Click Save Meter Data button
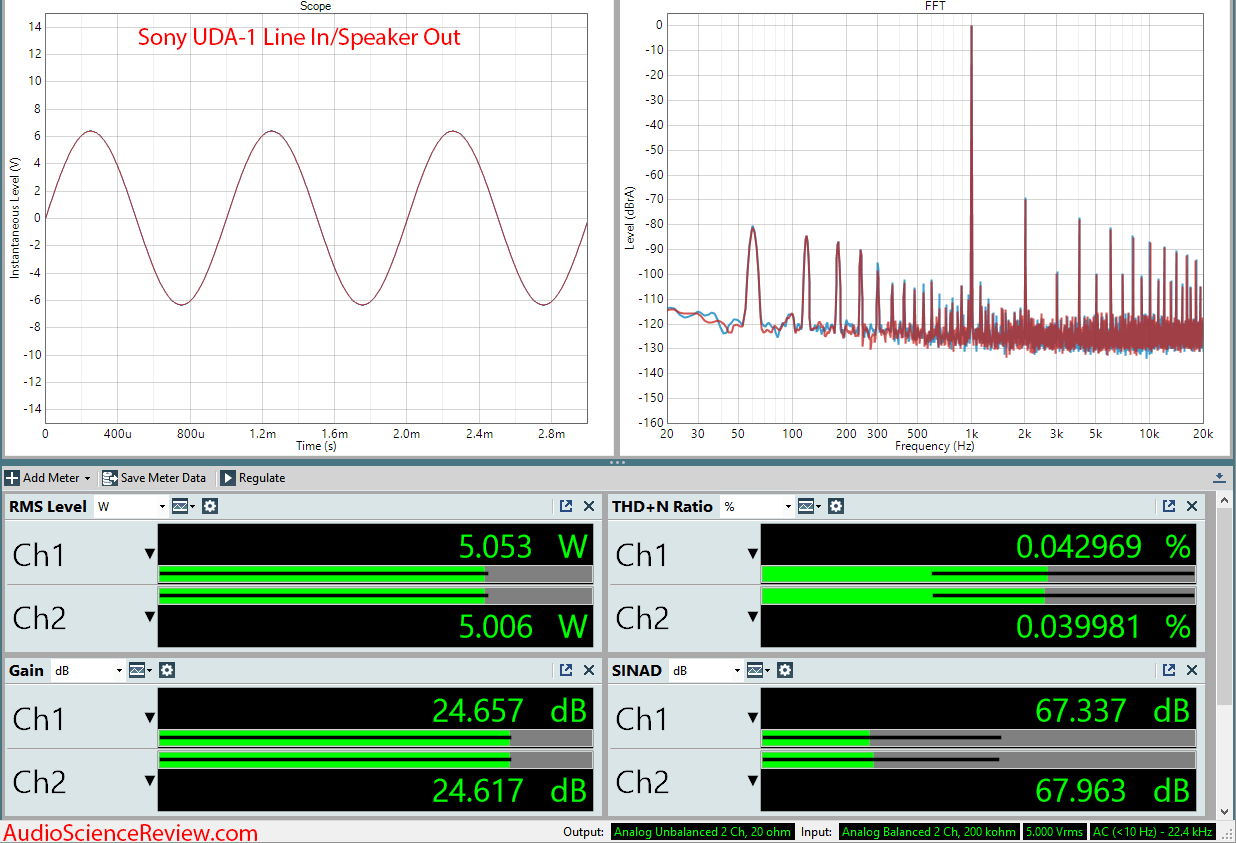 tap(154, 478)
